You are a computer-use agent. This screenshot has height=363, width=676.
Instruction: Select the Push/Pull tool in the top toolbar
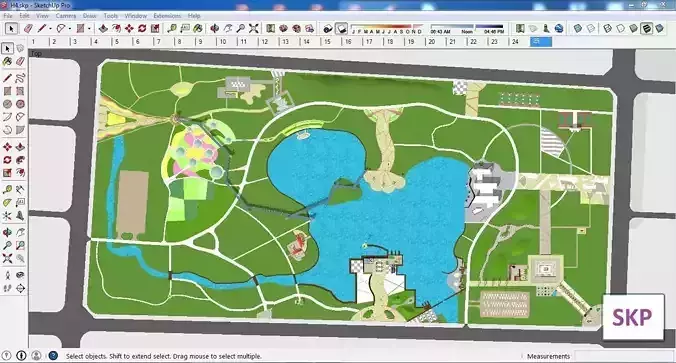pos(103,28)
